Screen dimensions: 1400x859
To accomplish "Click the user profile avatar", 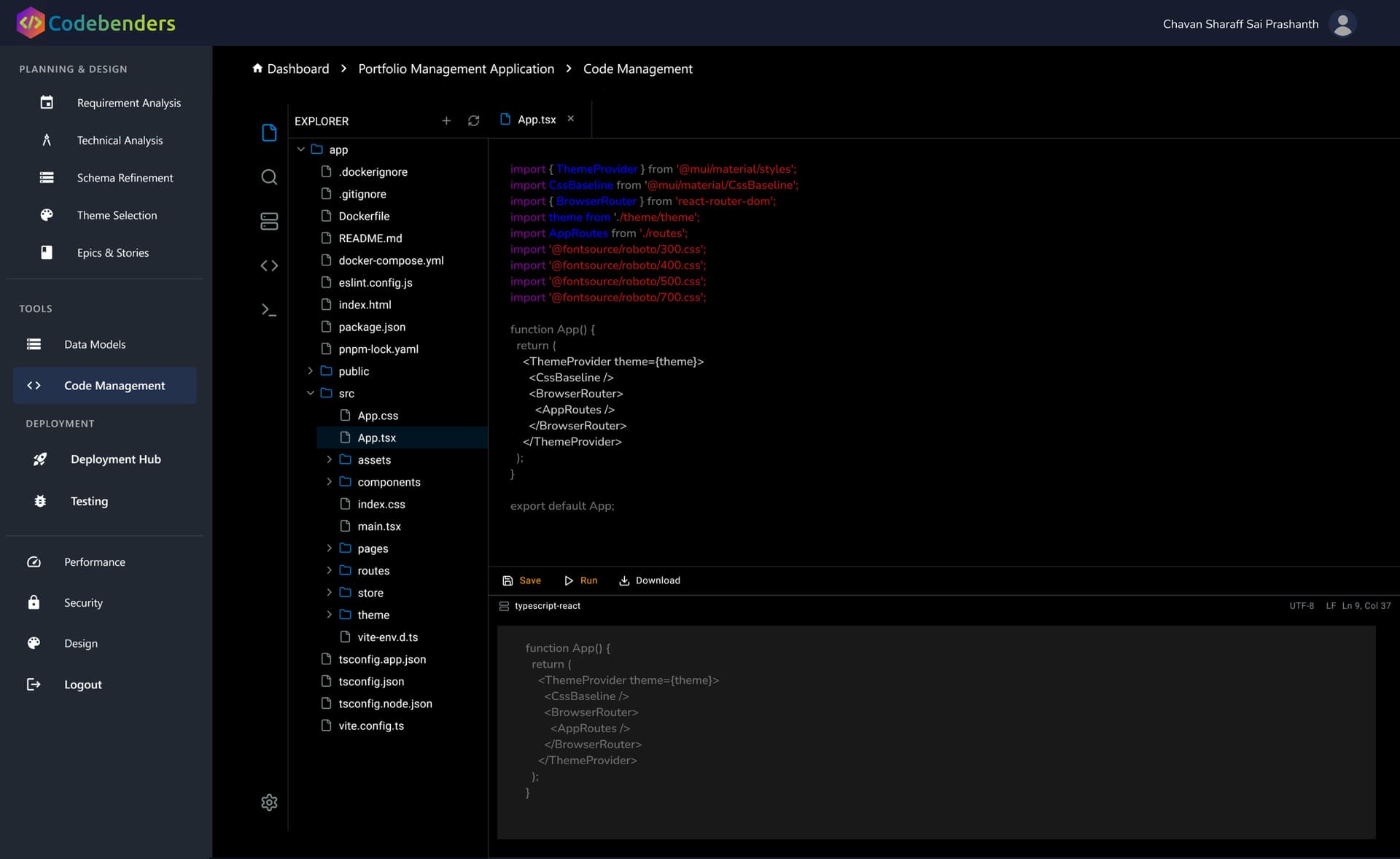I will (x=1343, y=23).
